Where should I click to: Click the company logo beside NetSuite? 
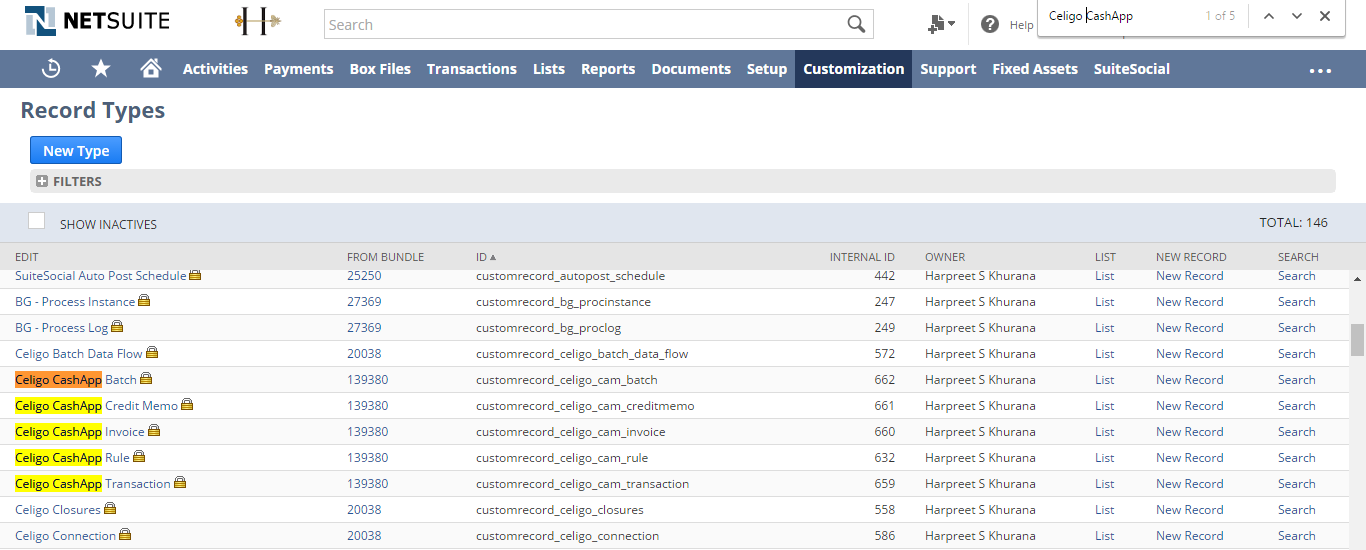coord(257,21)
